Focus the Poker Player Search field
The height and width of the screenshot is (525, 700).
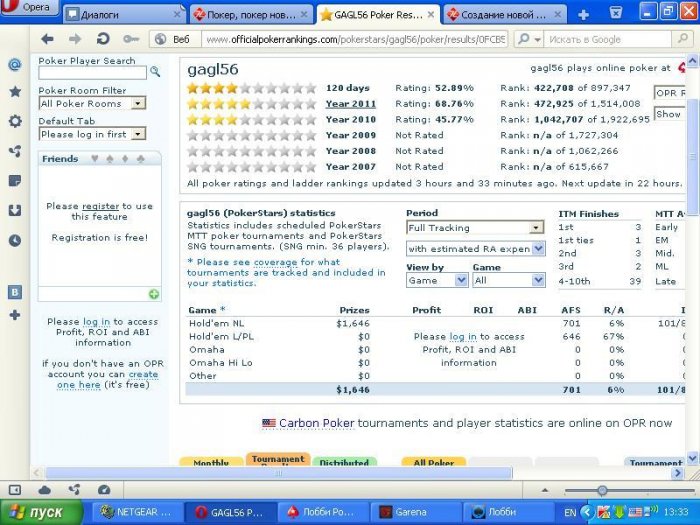pyautogui.click(x=92, y=73)
